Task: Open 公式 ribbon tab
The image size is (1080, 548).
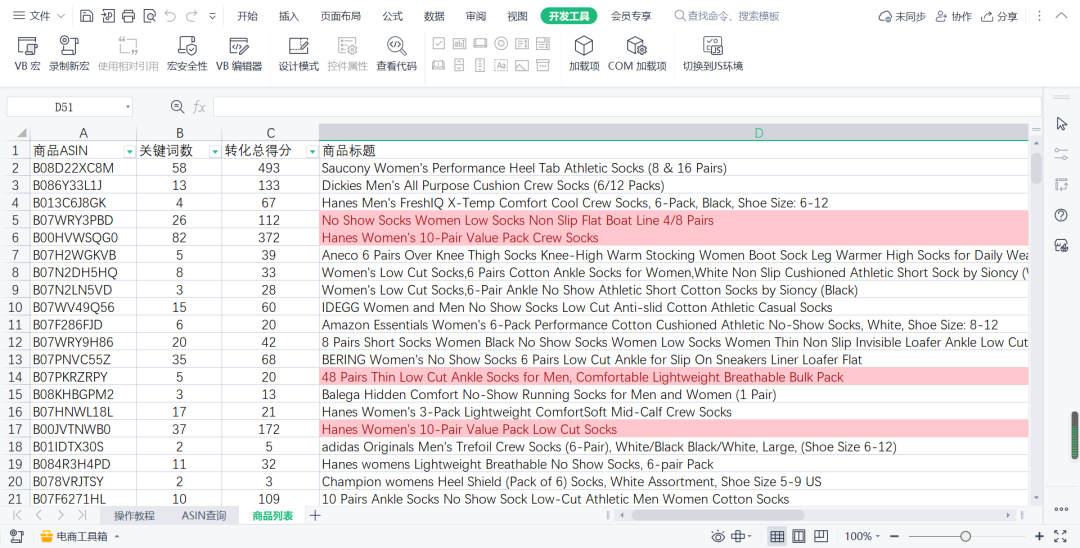Action: point(393,16)
